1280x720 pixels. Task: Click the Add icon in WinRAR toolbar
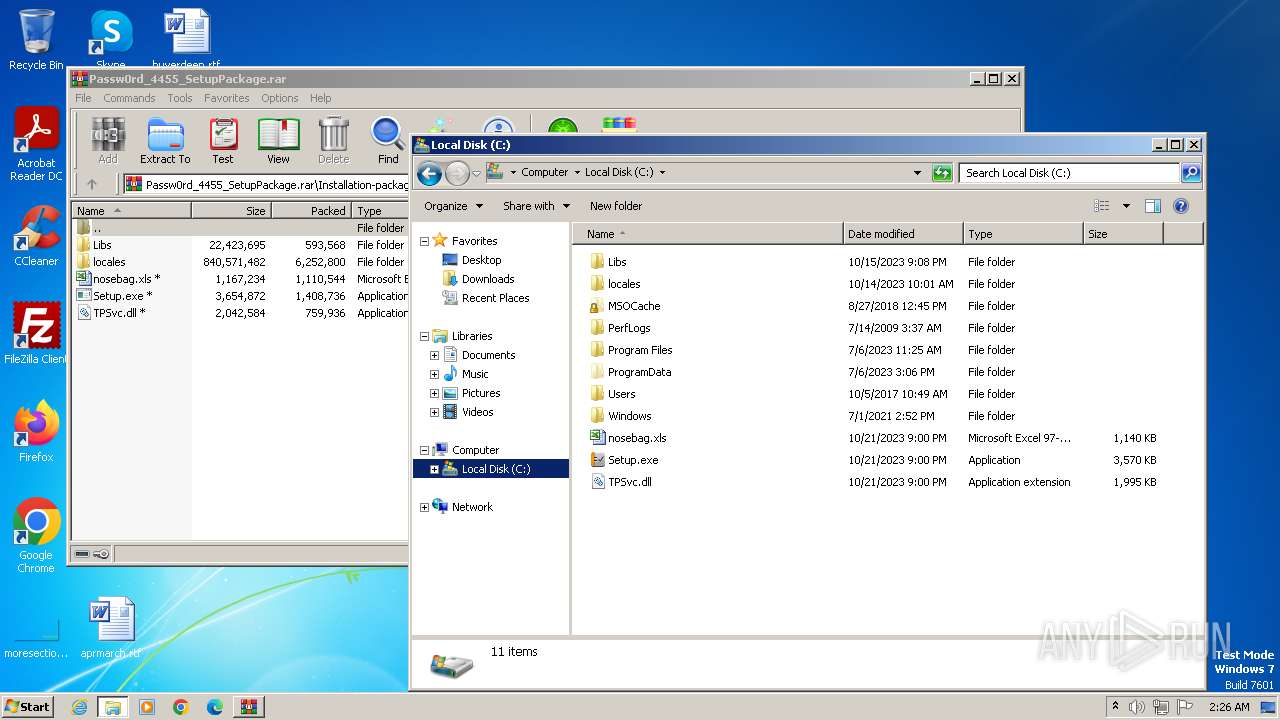click(107, 140)
